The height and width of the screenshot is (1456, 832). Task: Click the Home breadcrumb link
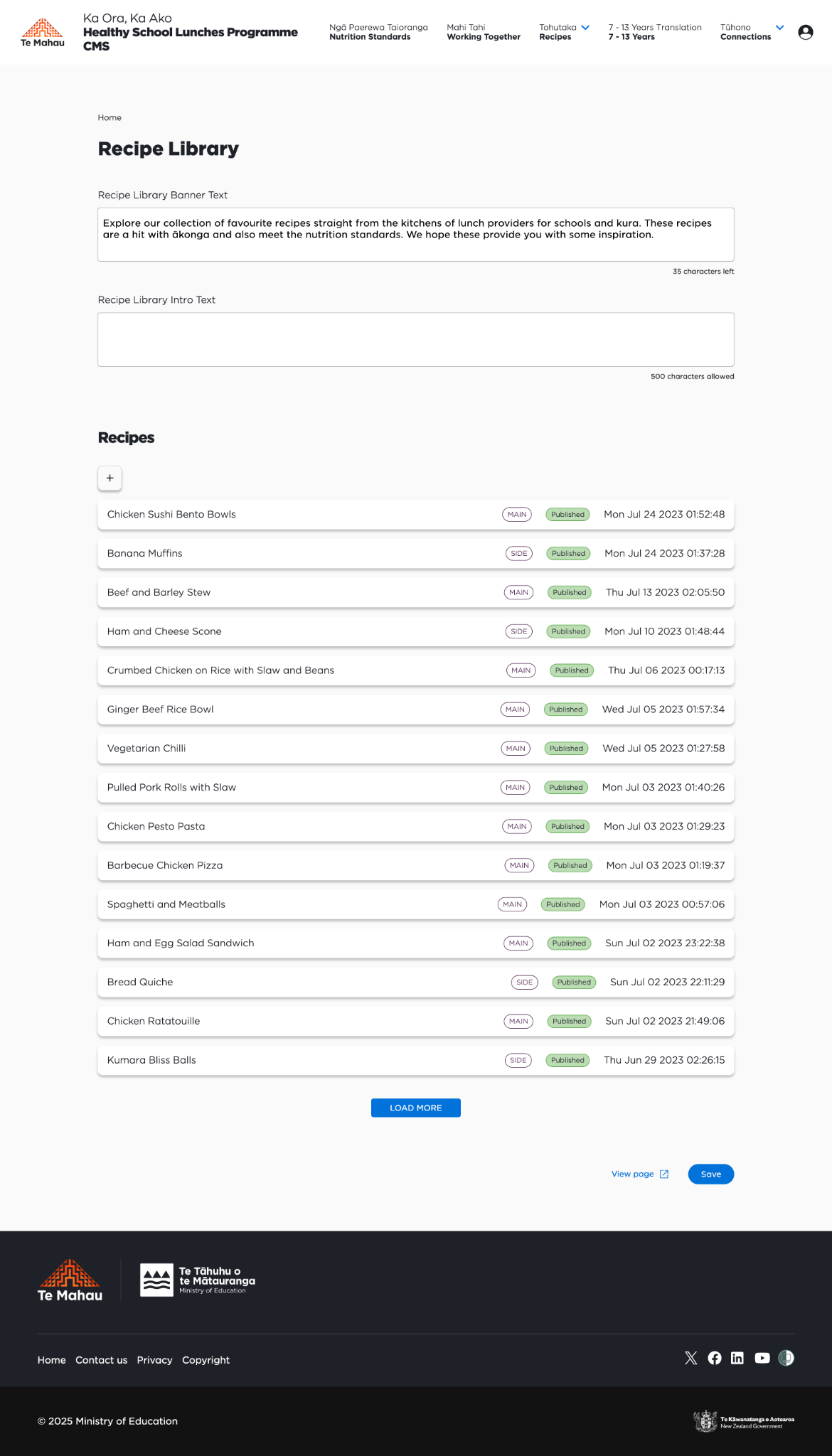coord(110,118)
